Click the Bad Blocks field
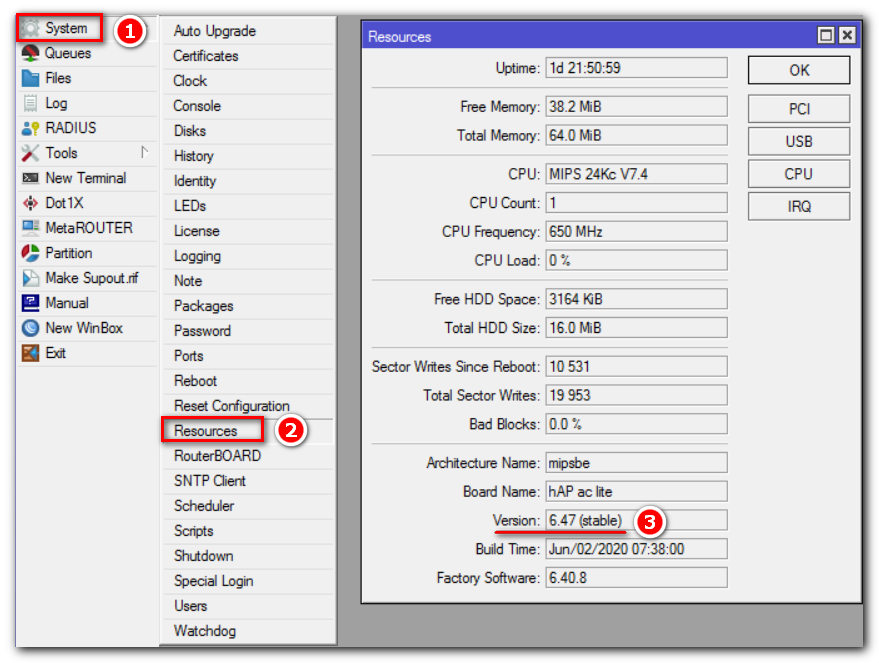This screenshot has width=879, height=663. pos(636,424)
